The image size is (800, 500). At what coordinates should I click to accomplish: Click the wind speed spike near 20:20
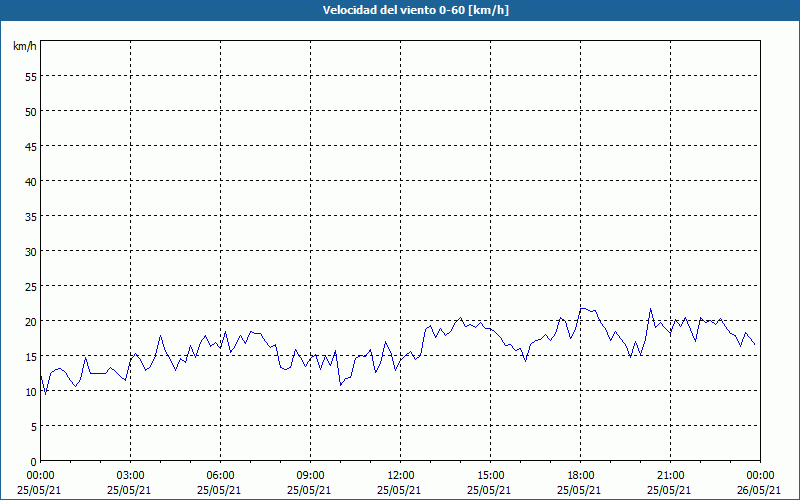pyautogui.click(x=651, y=308)
